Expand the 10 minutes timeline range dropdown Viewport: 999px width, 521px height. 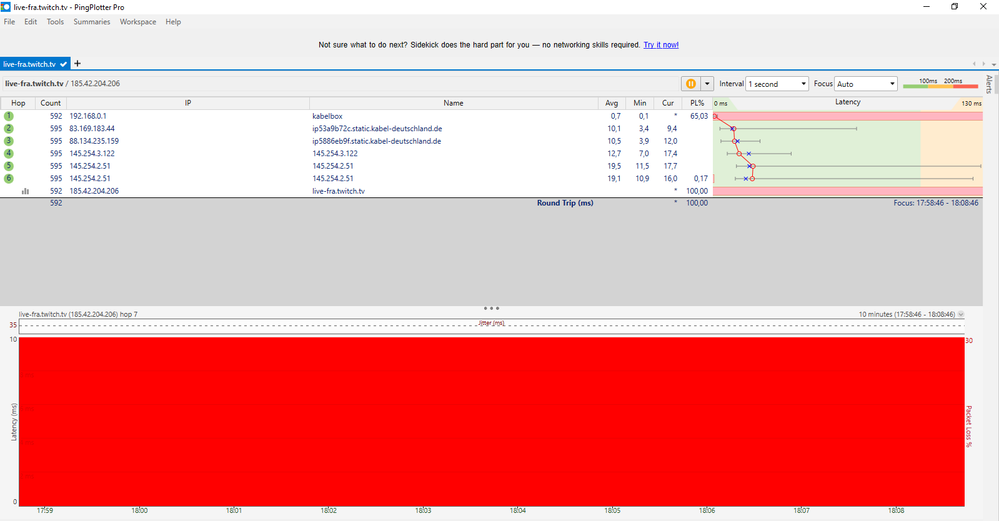point(961,314)
